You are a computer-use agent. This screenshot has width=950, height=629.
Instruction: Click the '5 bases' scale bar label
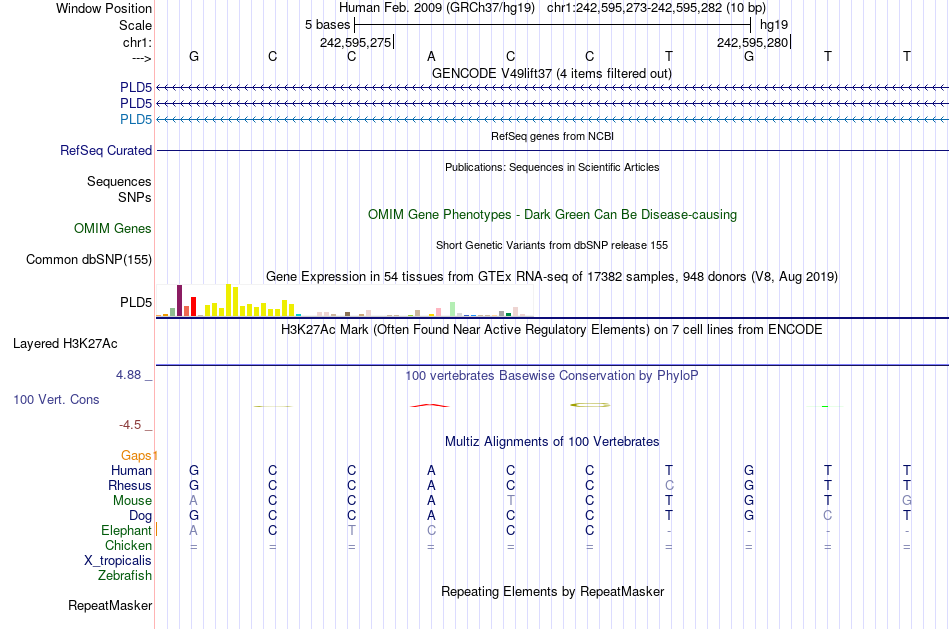[x=327, y=25]
